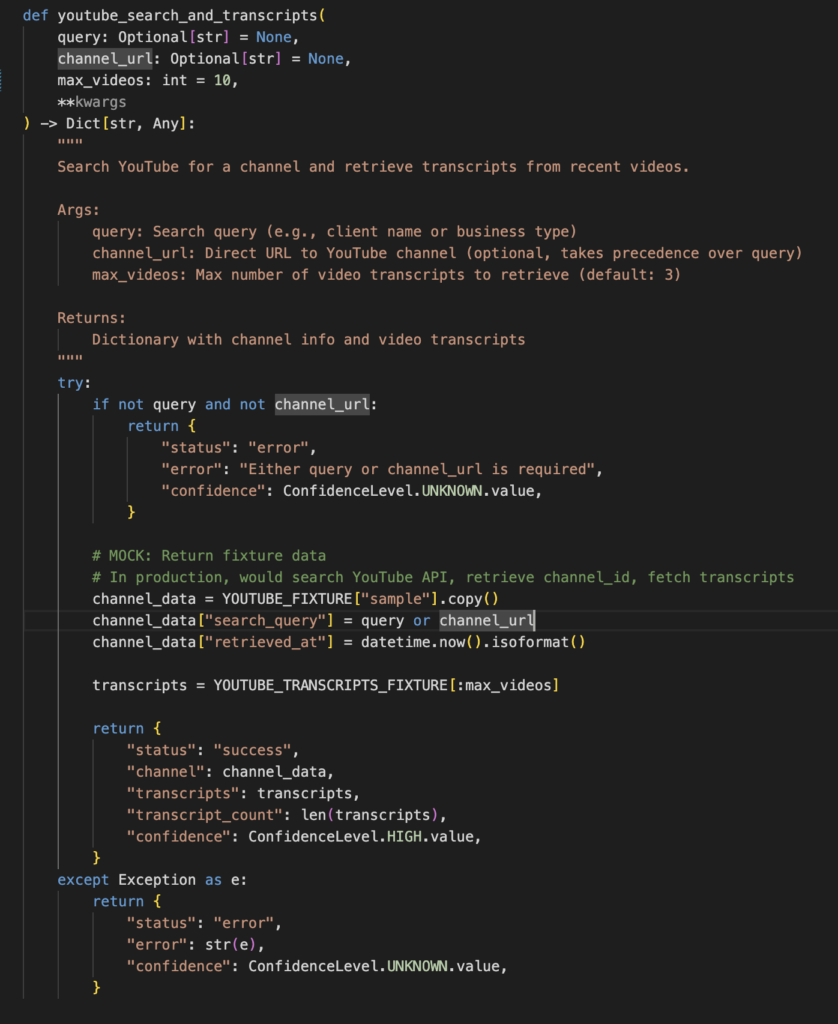Click the try: keyword

[74, 383]
